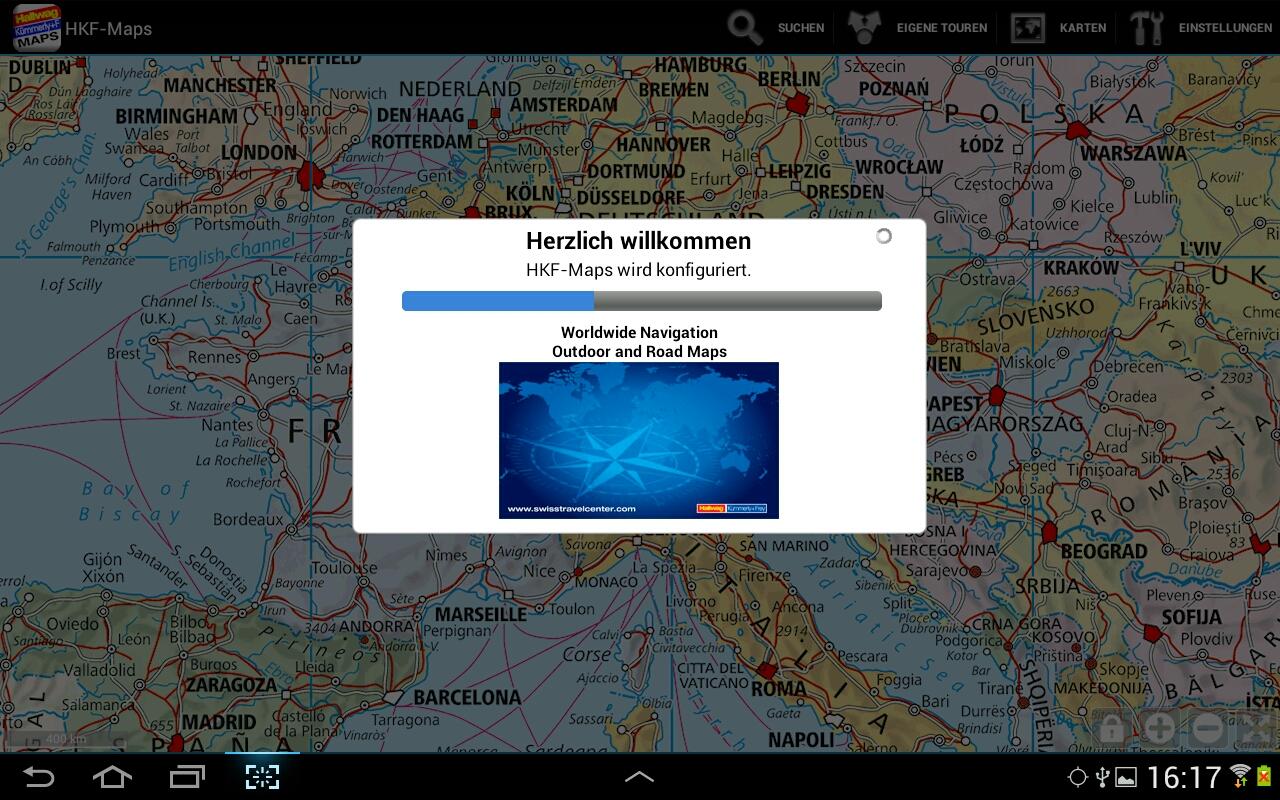Tap the USB connection status icon
The image size is (1280, 800).
pyautogui.click(x=1102, y=777)
